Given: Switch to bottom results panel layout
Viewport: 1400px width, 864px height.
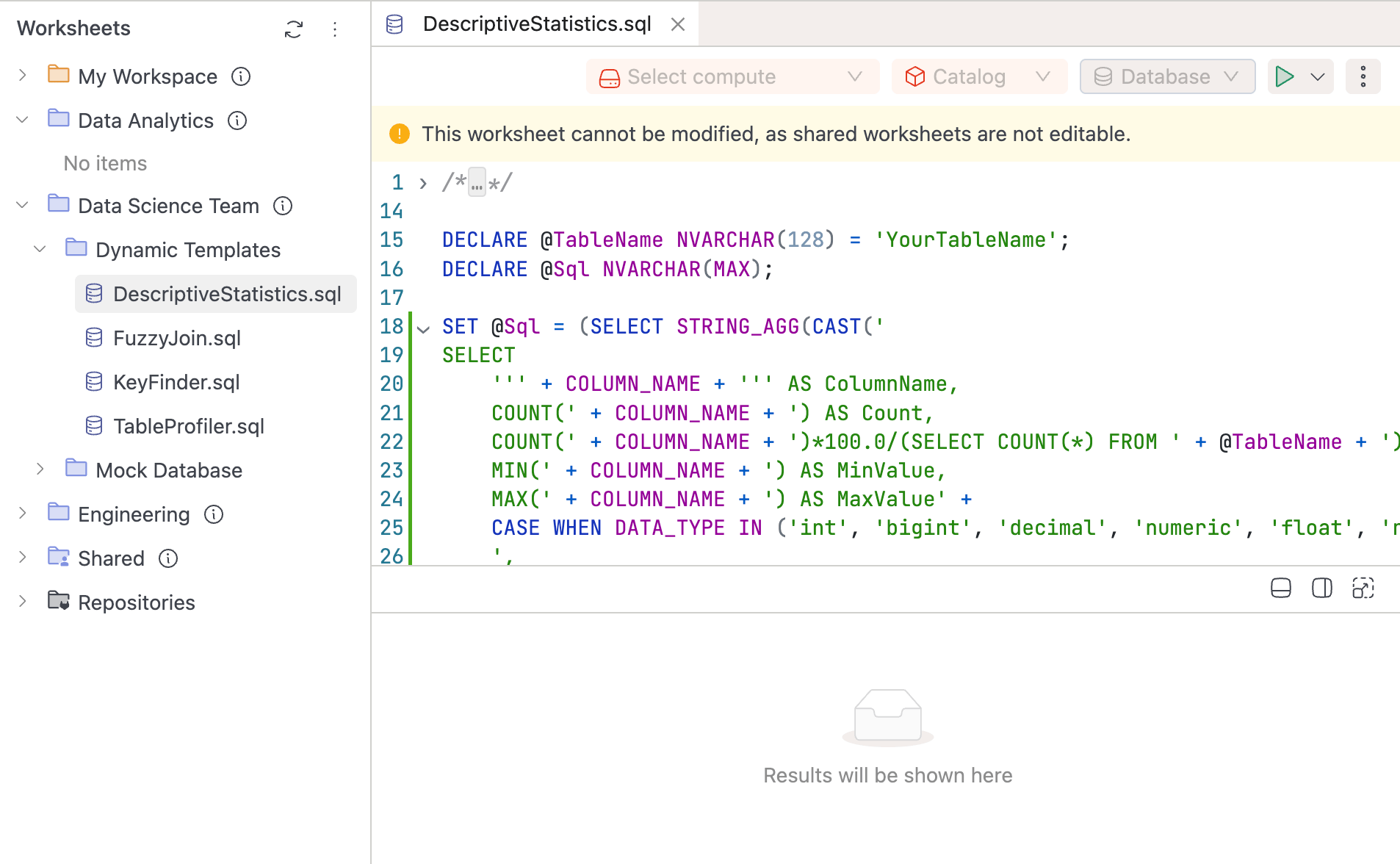Looking at the screenshot, I should [1281, 588].
